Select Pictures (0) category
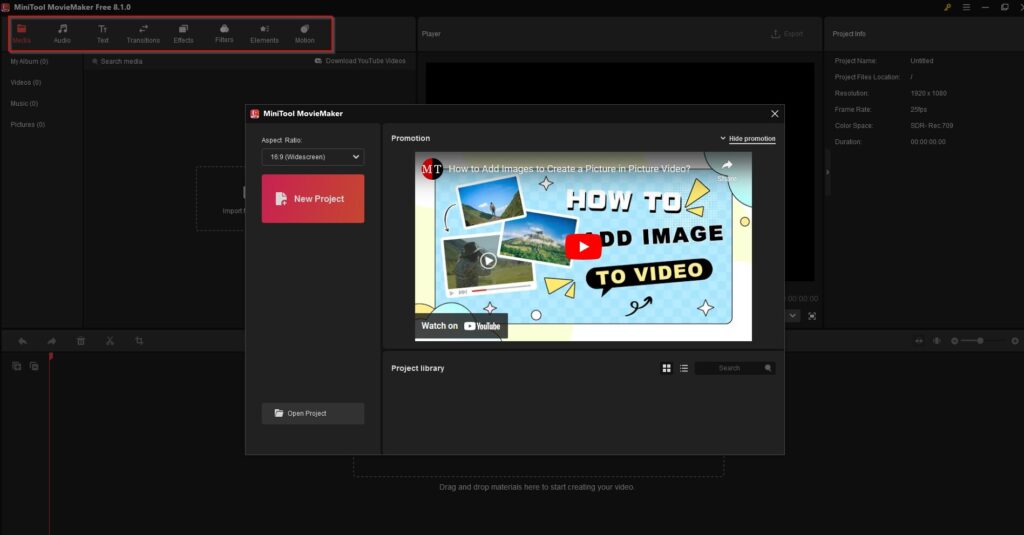Viewport: 1024px width, 535px height. (27, 124)
